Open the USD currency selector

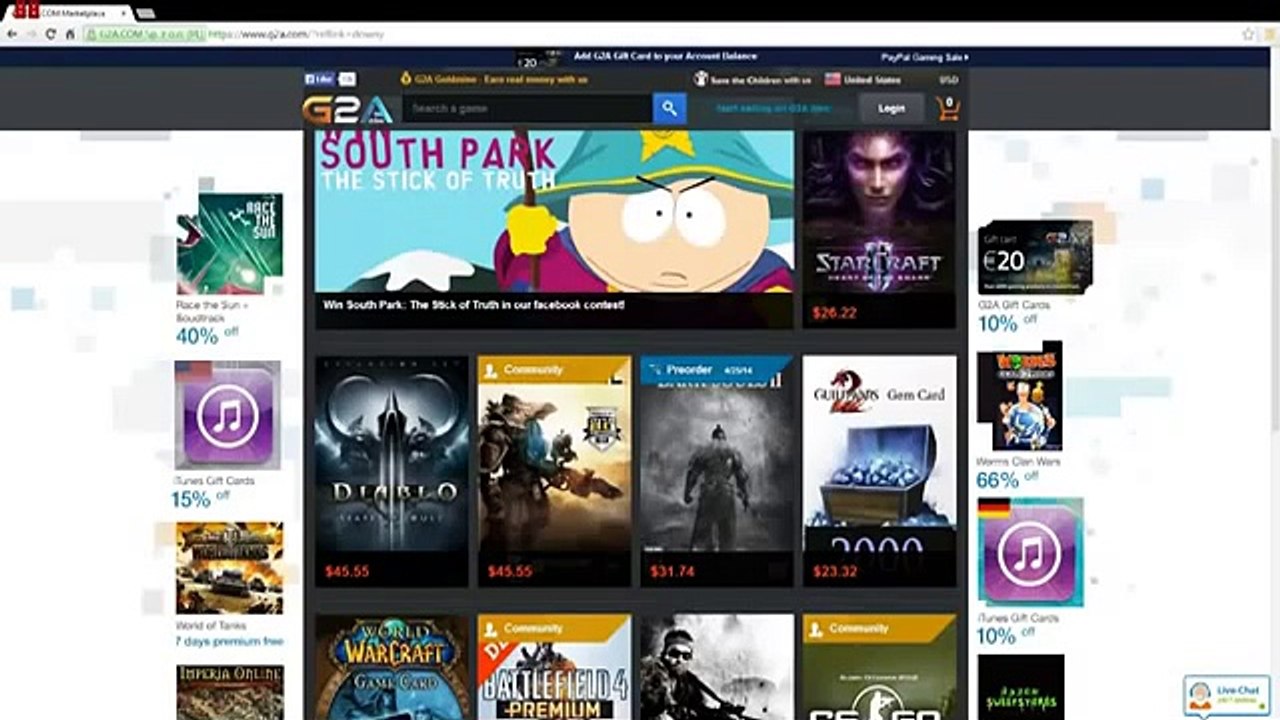[949, 79]
